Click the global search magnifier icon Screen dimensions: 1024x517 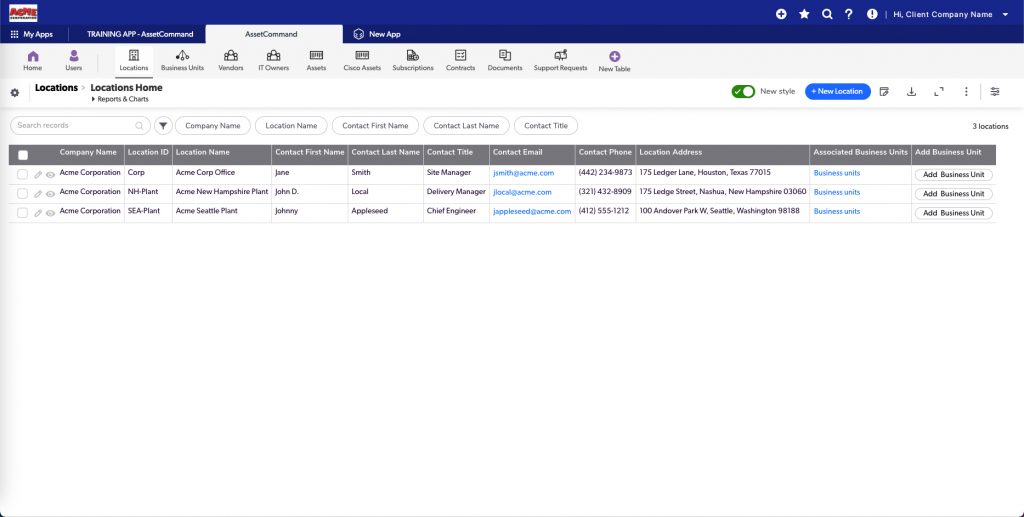(827, 14)
